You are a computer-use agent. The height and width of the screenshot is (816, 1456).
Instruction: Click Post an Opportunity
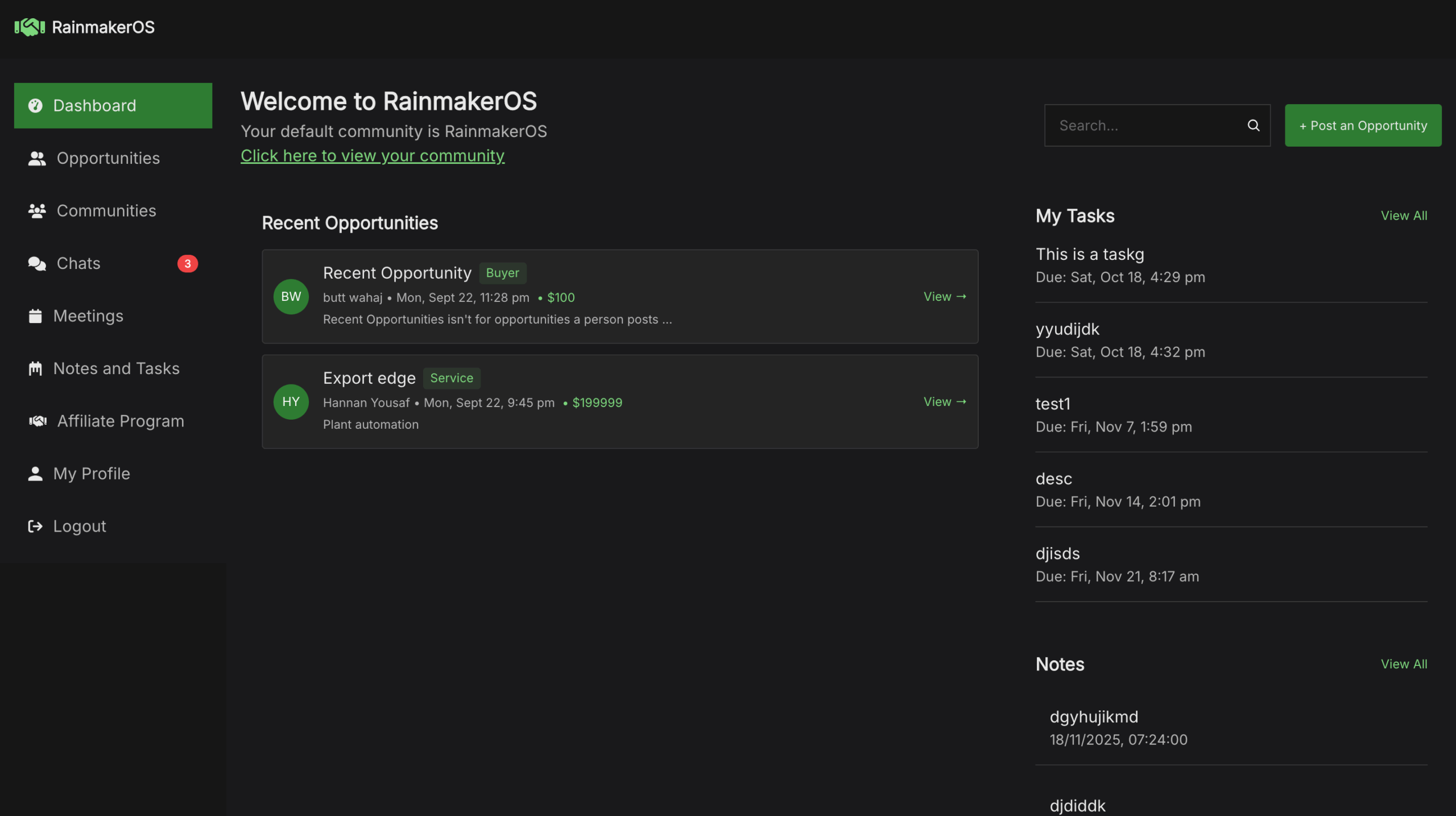pyautogui.click(x=1363, y=125)
